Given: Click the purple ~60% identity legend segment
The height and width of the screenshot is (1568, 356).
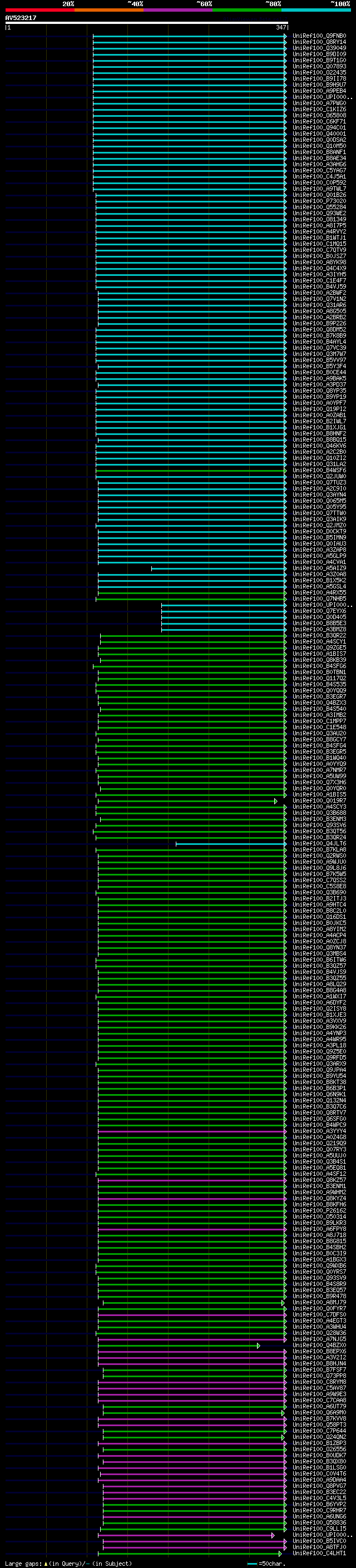Looking at the screenshot, I should click(179, 10).
